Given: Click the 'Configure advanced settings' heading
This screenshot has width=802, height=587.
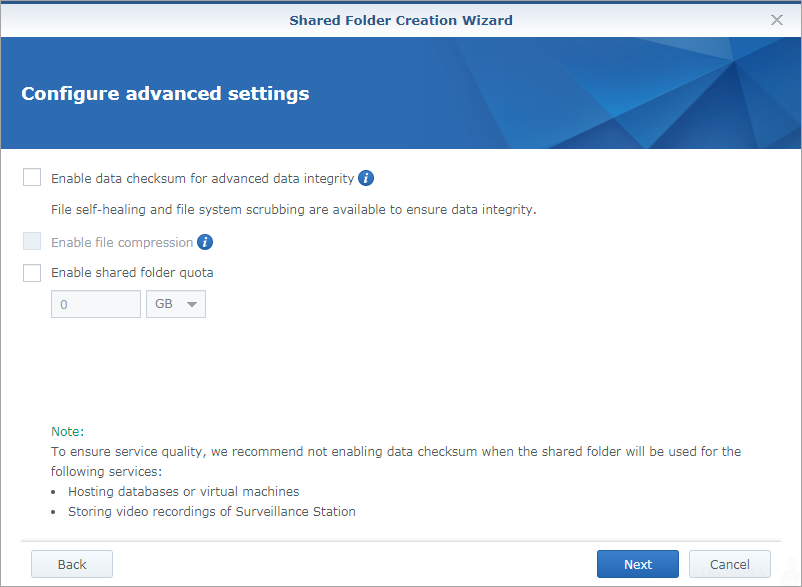Looking at the screenshot, I should point(165,94).
